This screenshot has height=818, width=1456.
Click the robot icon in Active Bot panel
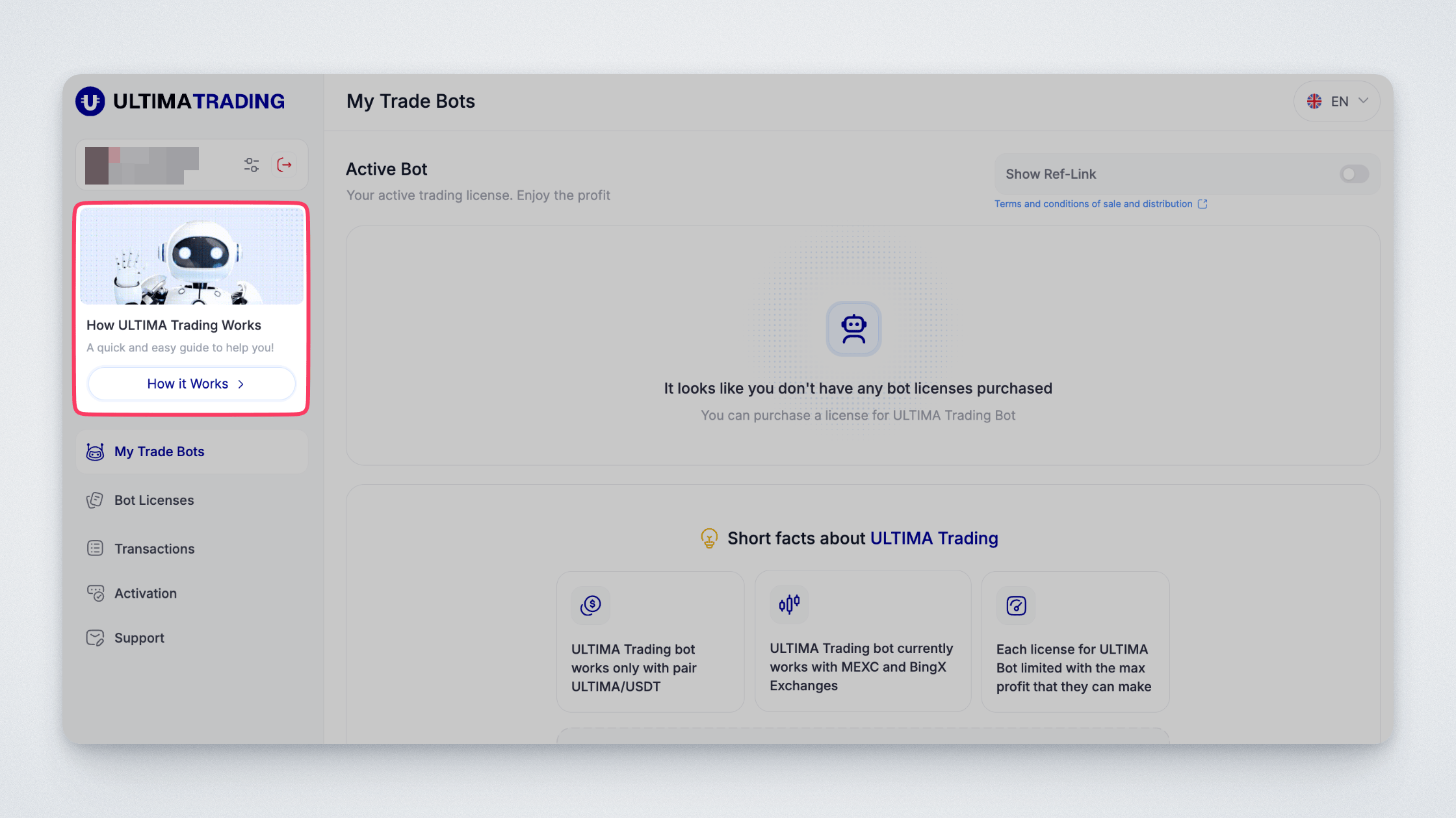(853, 329)
